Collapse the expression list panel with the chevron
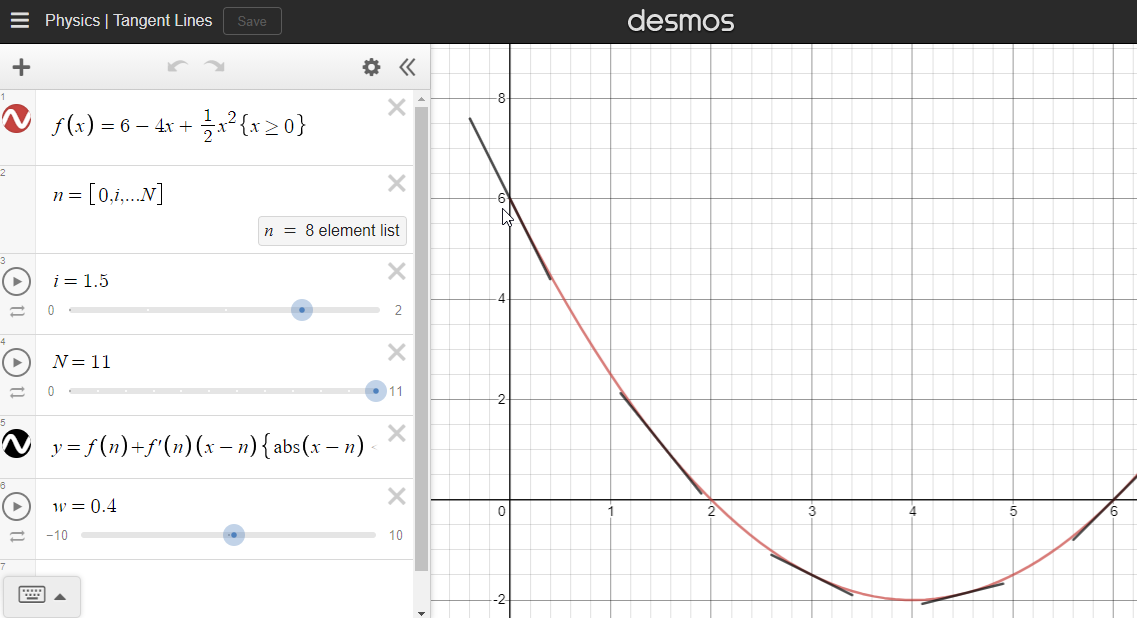1137x618 pixels. point(407,67)
